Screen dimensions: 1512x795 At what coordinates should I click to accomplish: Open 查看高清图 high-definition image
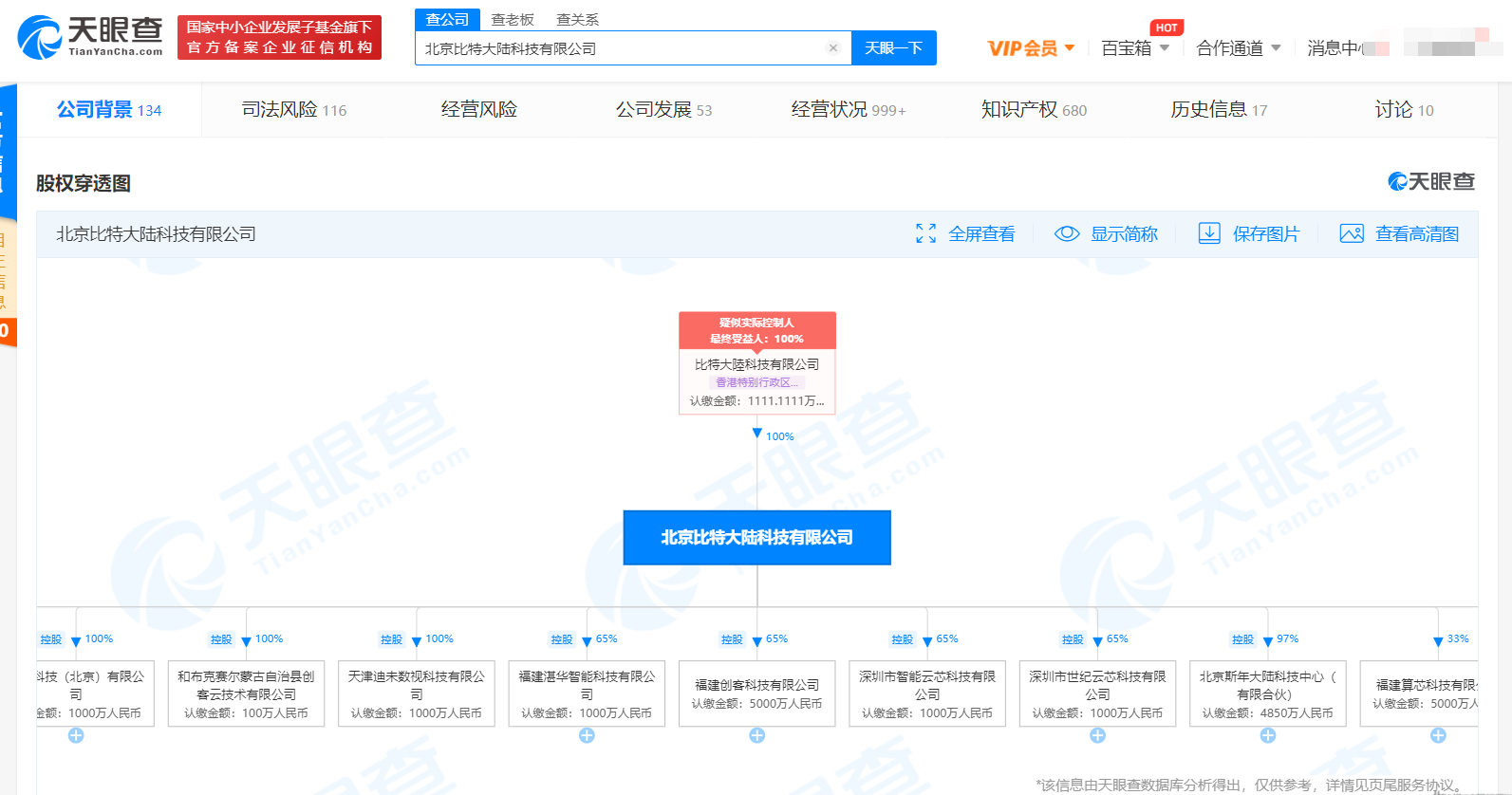point(1399,234)
